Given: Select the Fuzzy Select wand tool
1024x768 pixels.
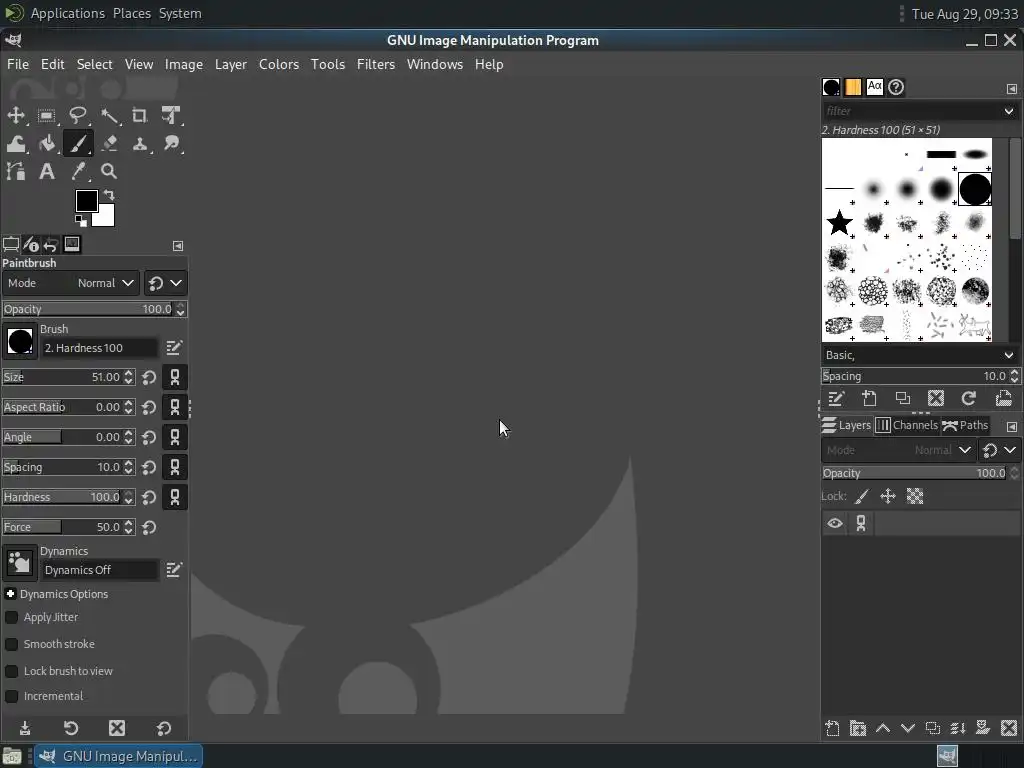Looking at the screenshot, I should (x=109, y=116).
